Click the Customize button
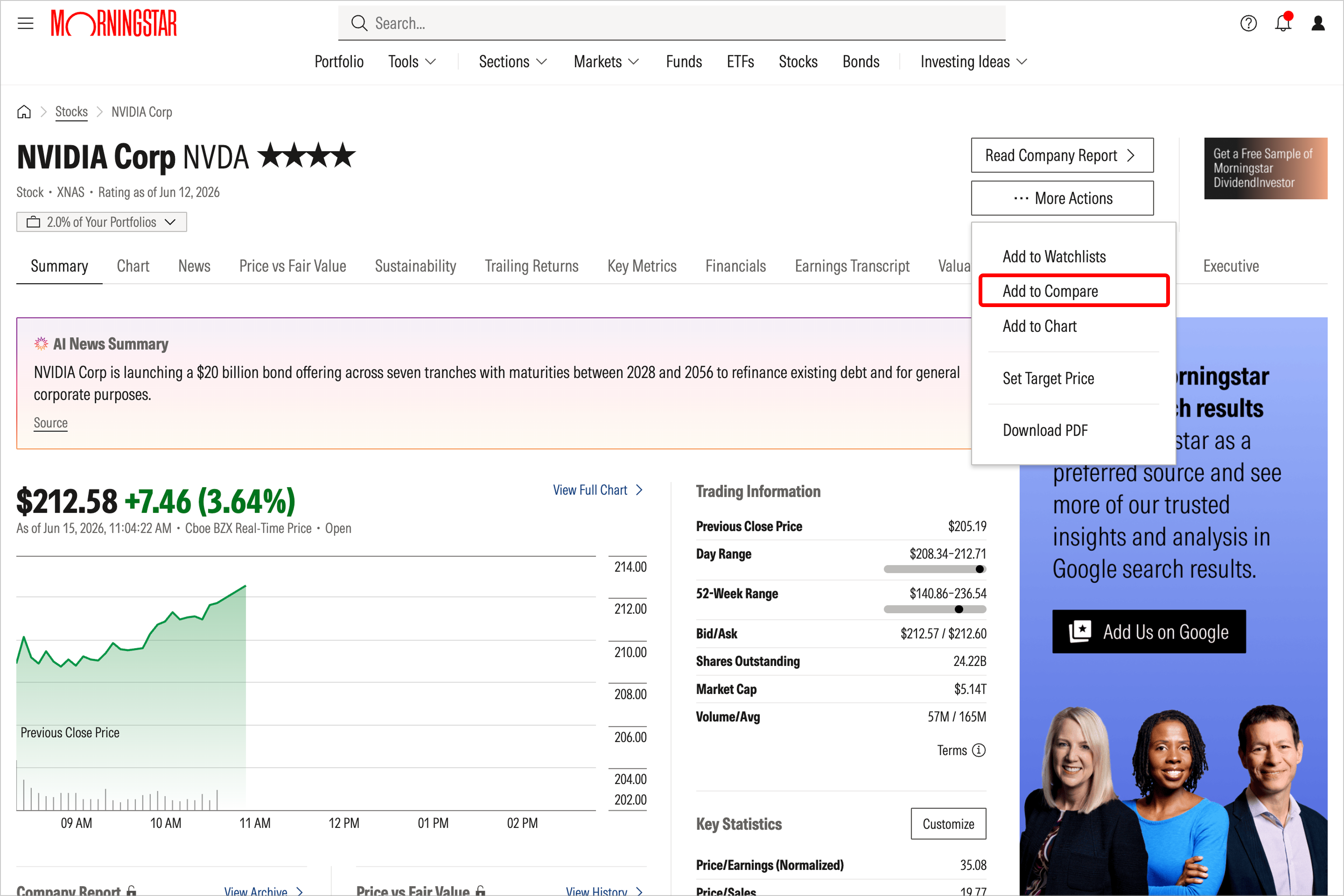 point(948,824)
